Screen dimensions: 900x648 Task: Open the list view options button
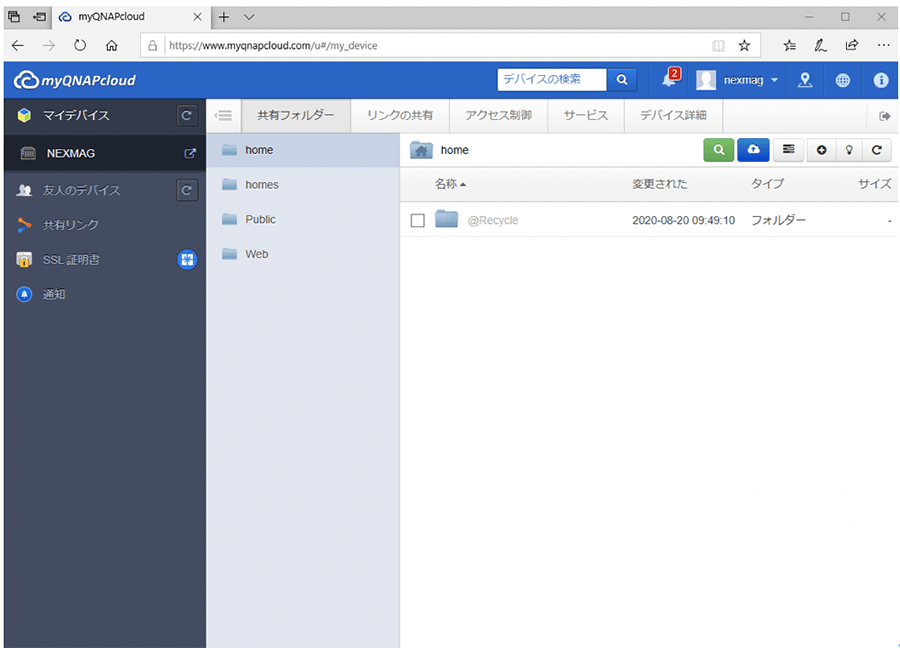click(789, 150)
